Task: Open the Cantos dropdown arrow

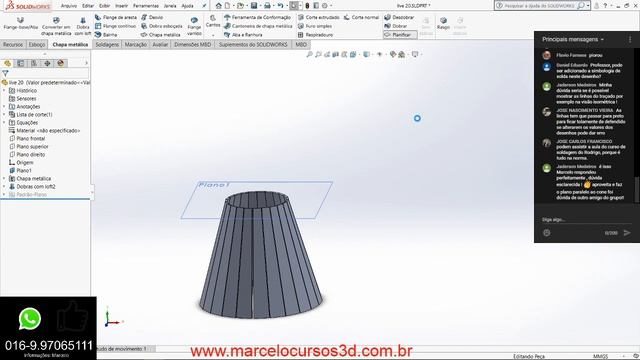Action: (x=213, y=35)
